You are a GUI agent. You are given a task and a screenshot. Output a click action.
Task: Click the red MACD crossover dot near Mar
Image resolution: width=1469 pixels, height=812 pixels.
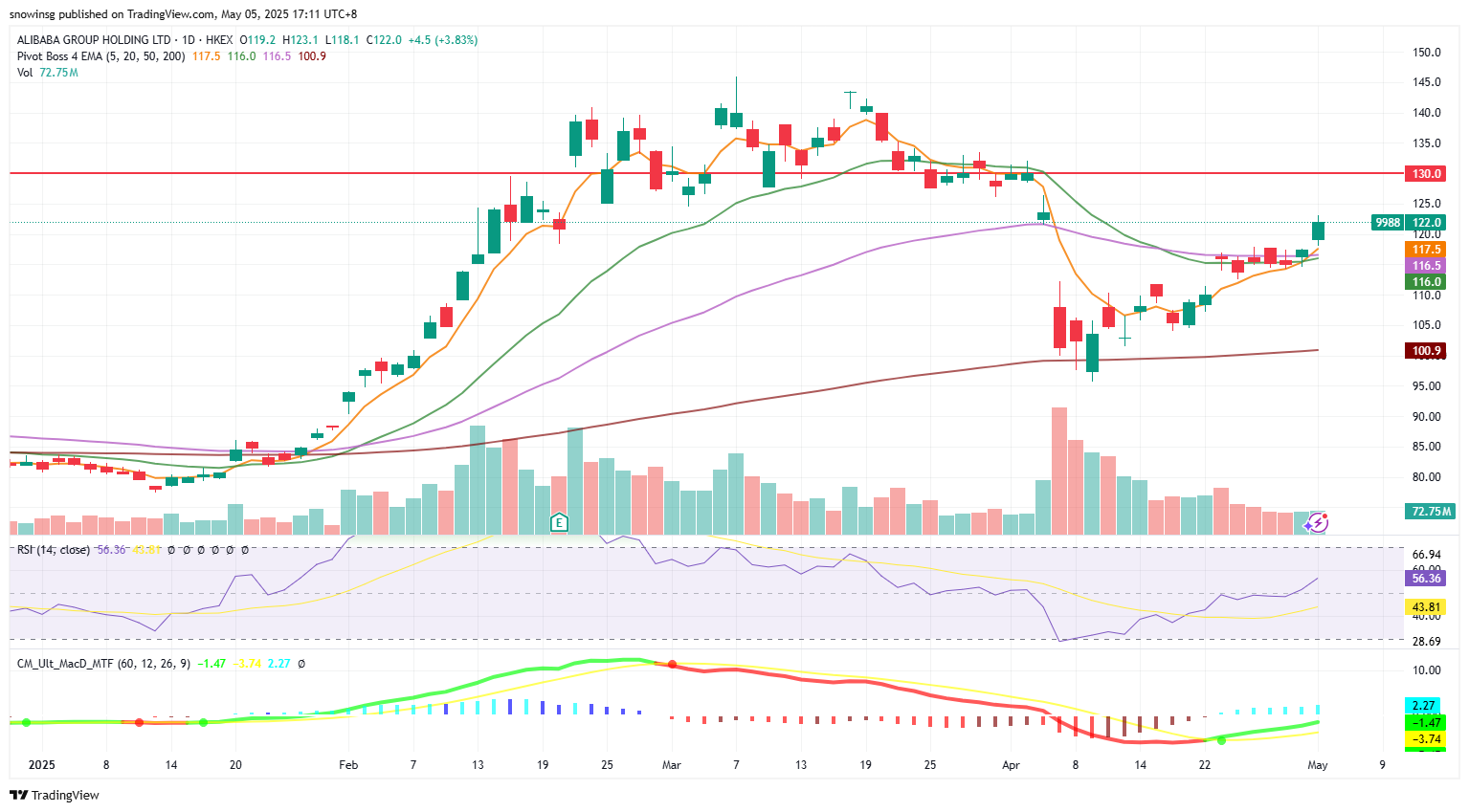(672, 664)
